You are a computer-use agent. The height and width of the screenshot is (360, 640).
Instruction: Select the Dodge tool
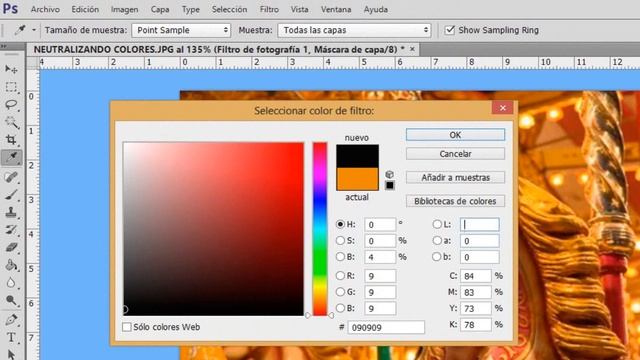(x=11, y=301)
